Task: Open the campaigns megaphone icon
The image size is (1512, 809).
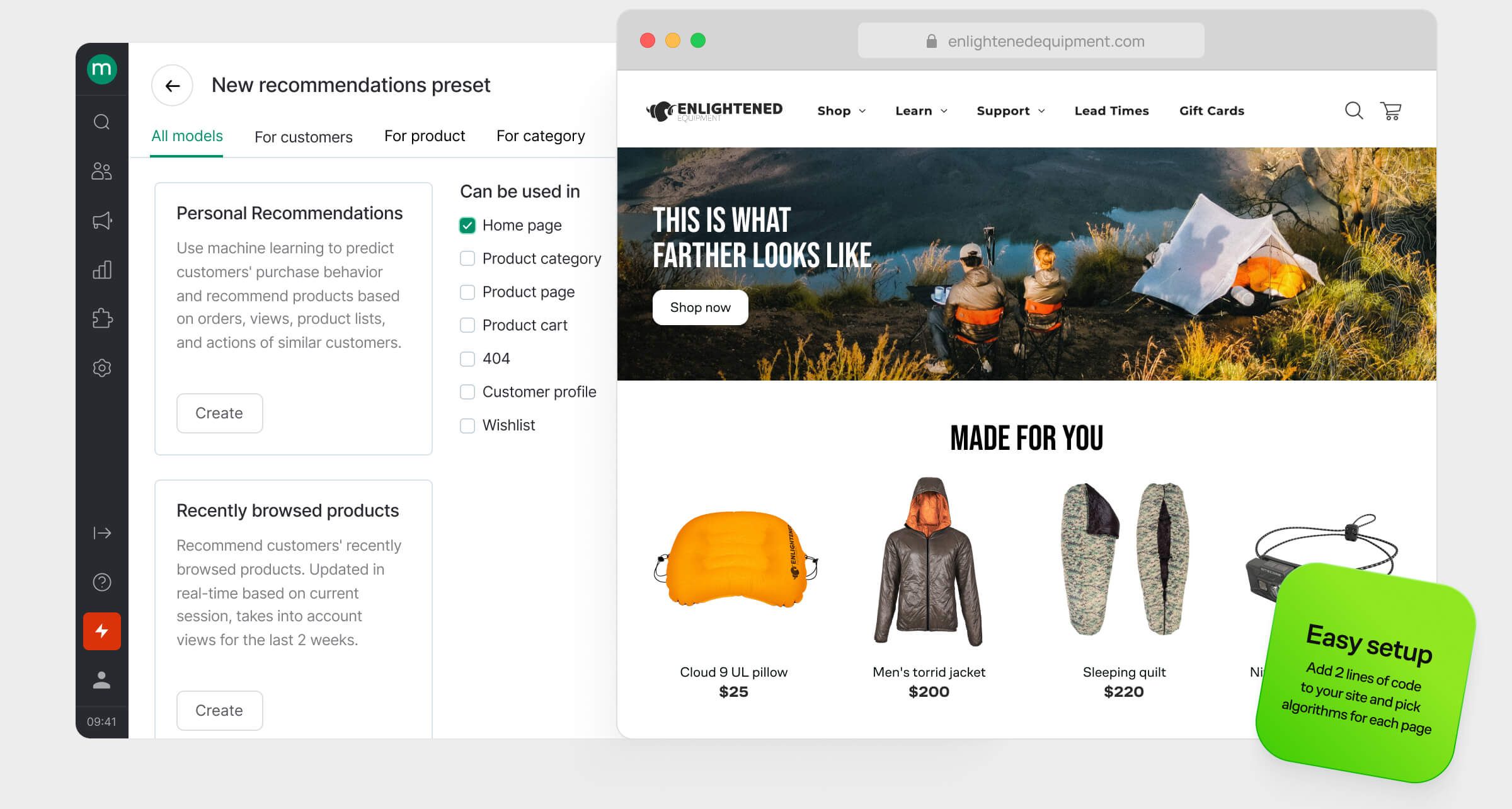Action: tap(101, 221)
